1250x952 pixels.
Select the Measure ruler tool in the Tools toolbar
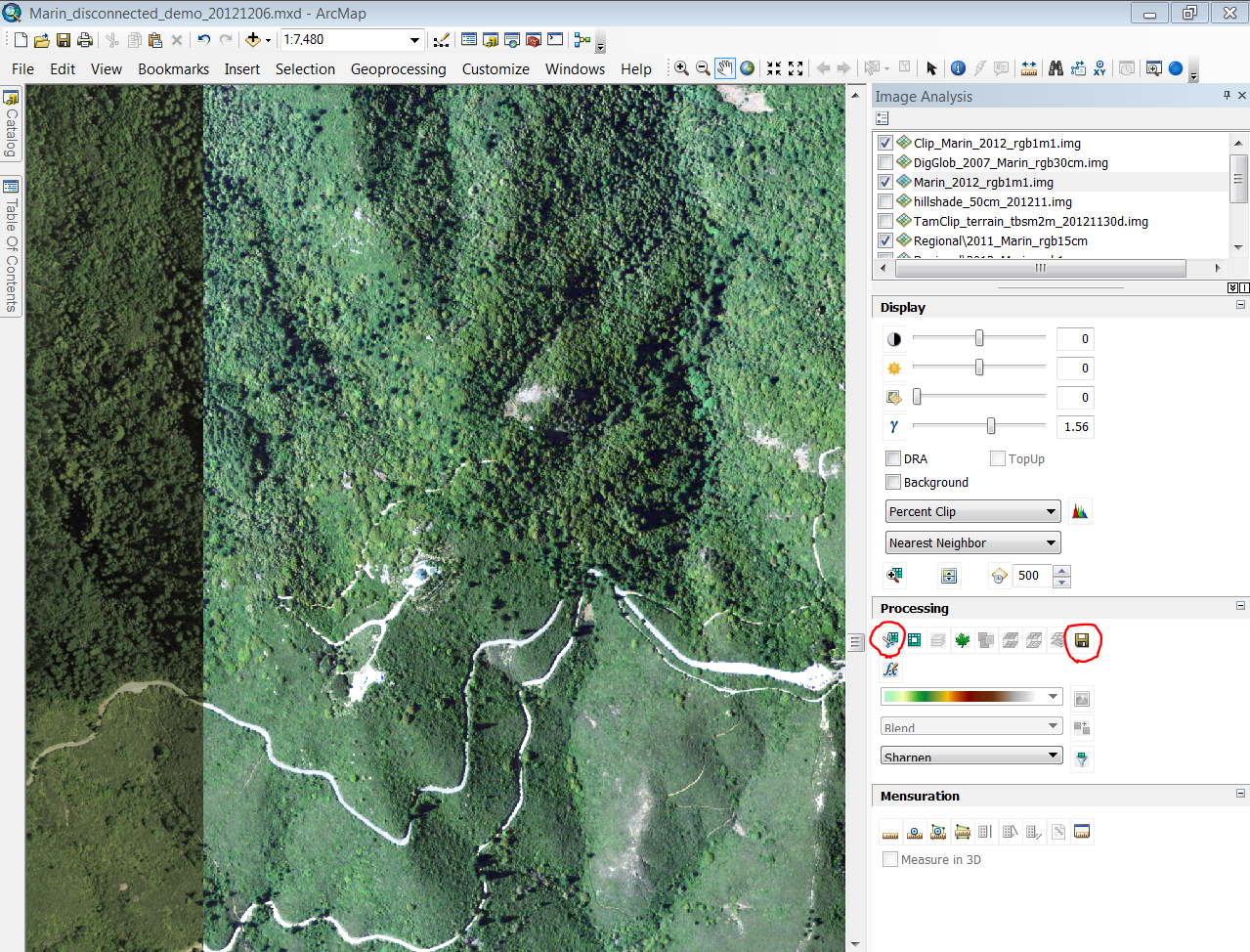click(x=1029, y=68)
